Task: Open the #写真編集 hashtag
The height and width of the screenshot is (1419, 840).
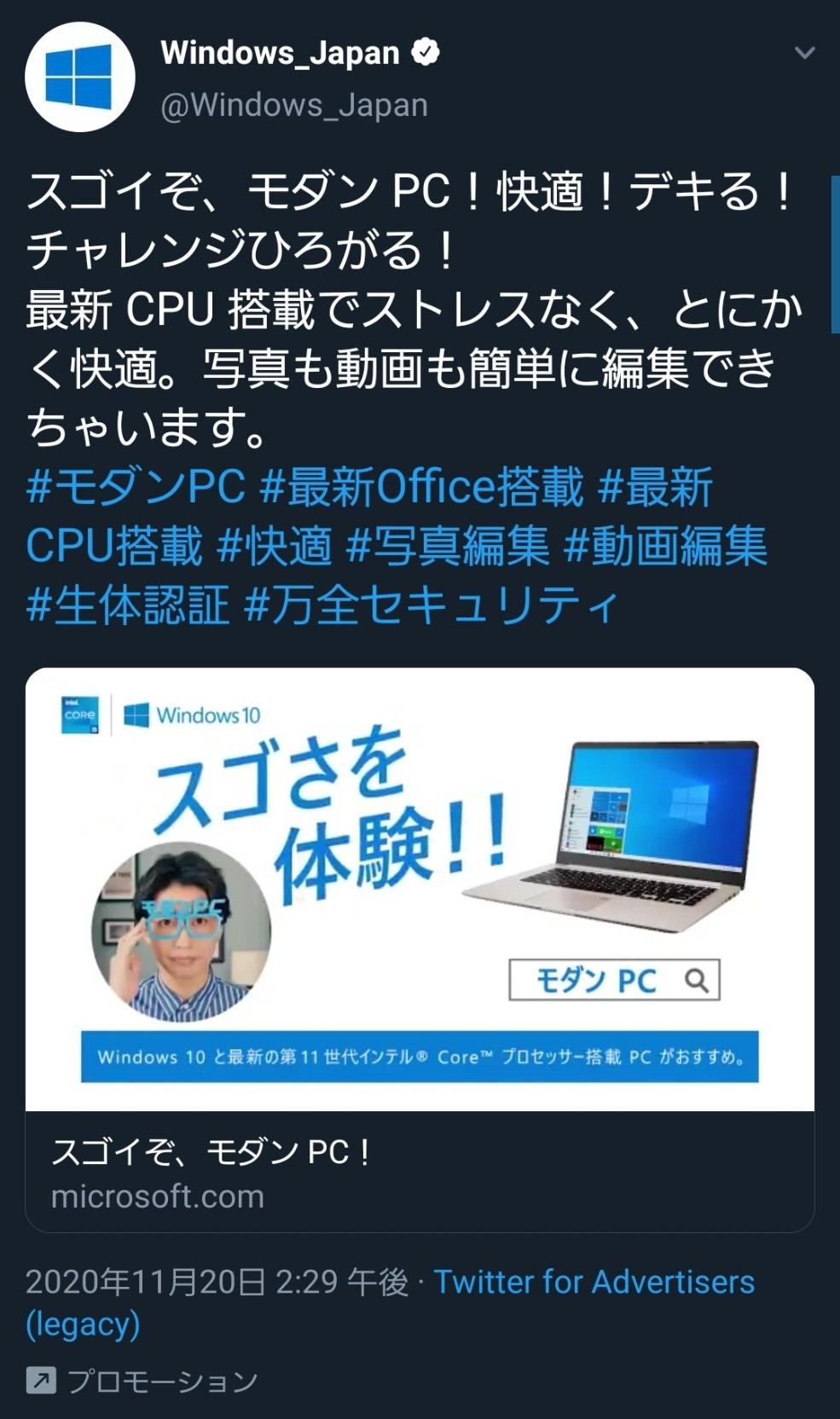Action: (448, 546)
